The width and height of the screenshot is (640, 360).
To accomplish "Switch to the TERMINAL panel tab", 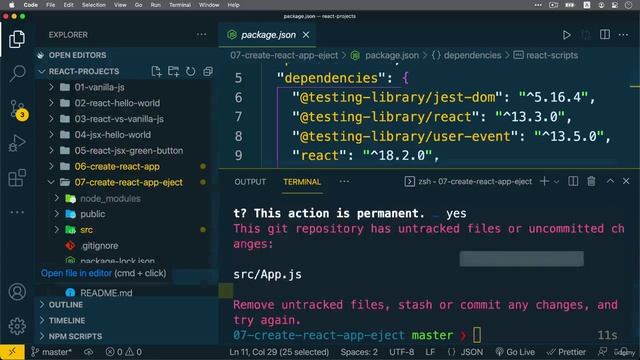I will (x=302, y=182).
